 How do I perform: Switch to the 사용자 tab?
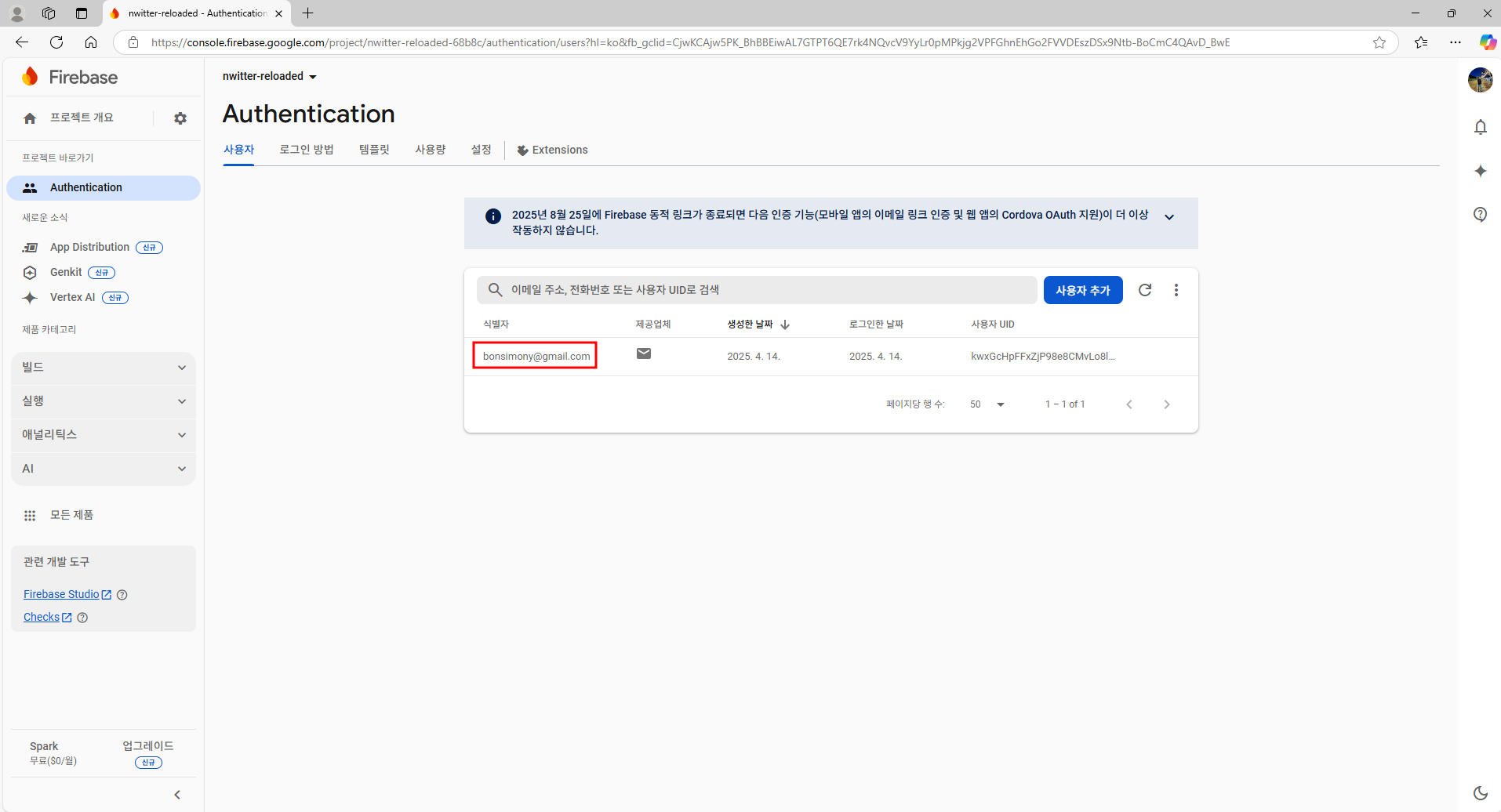[x=239, y=150]
